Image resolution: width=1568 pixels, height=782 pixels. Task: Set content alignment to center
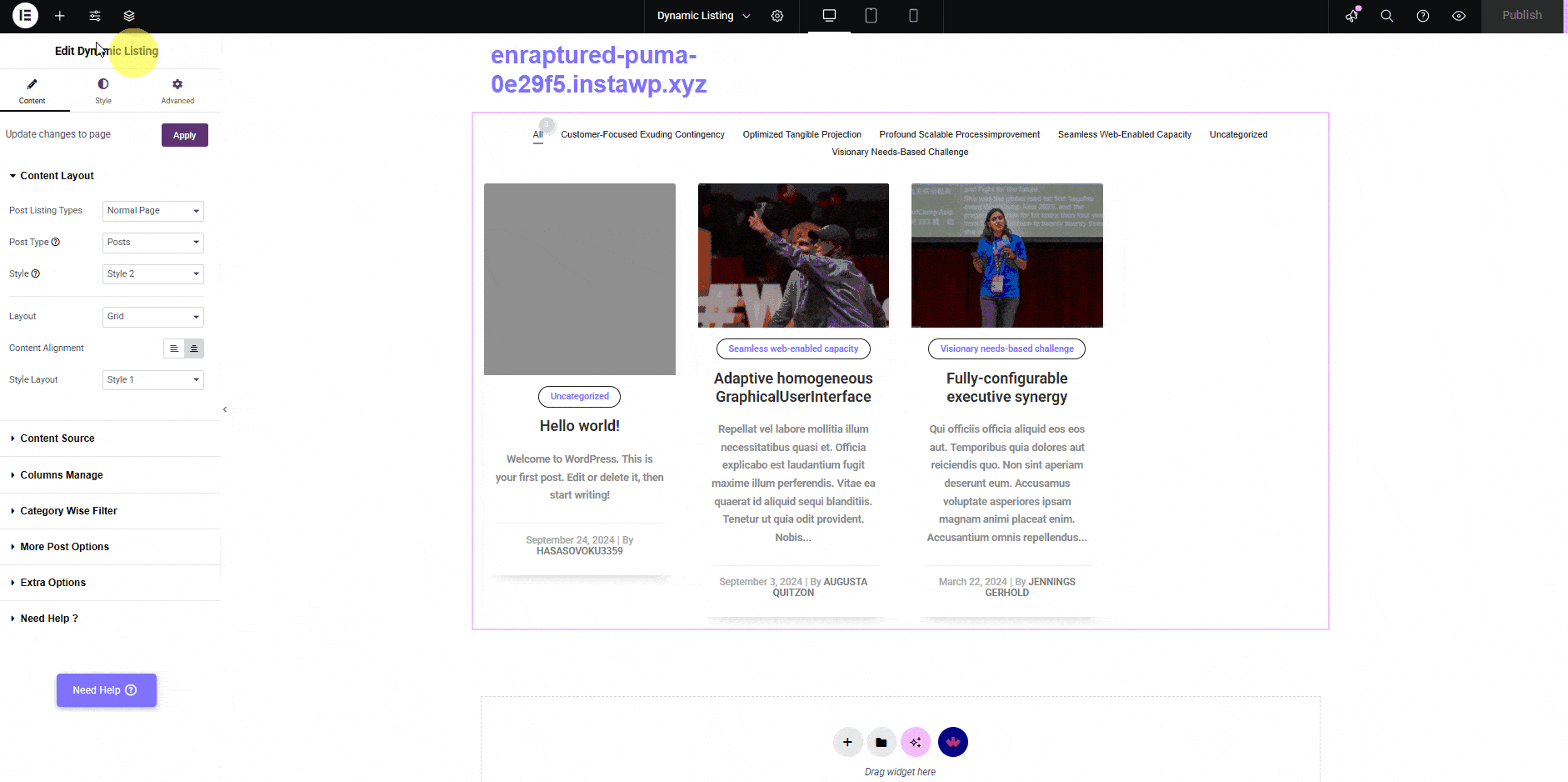point(194,348)
